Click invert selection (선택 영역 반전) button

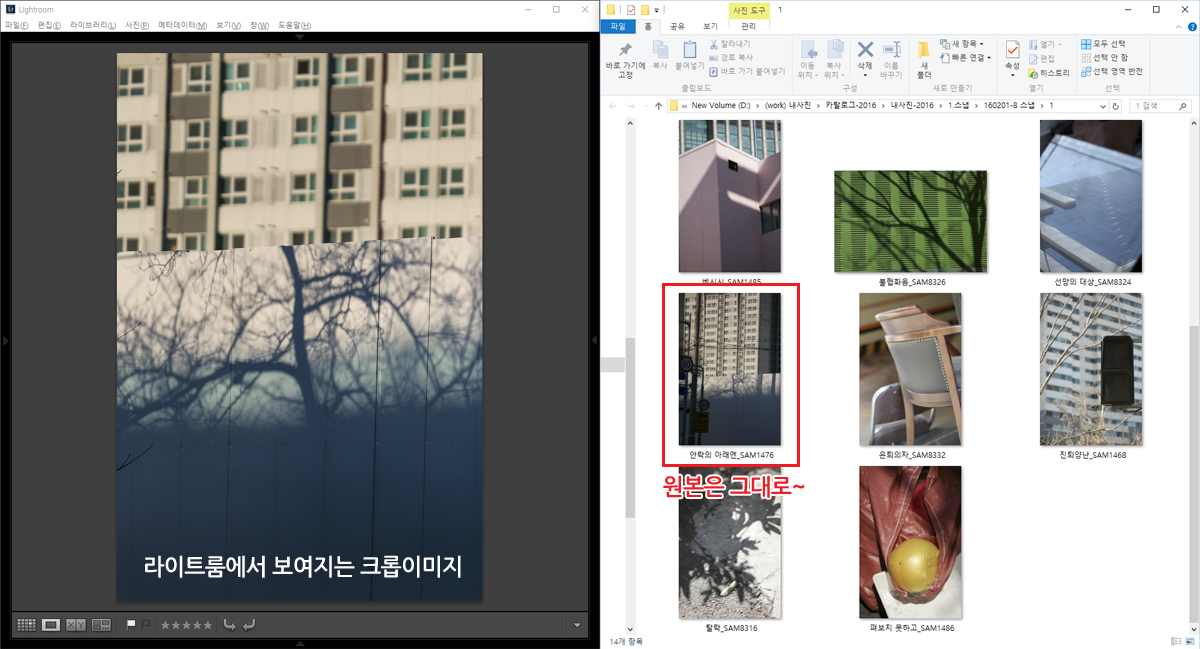[x=1111, y=71]
